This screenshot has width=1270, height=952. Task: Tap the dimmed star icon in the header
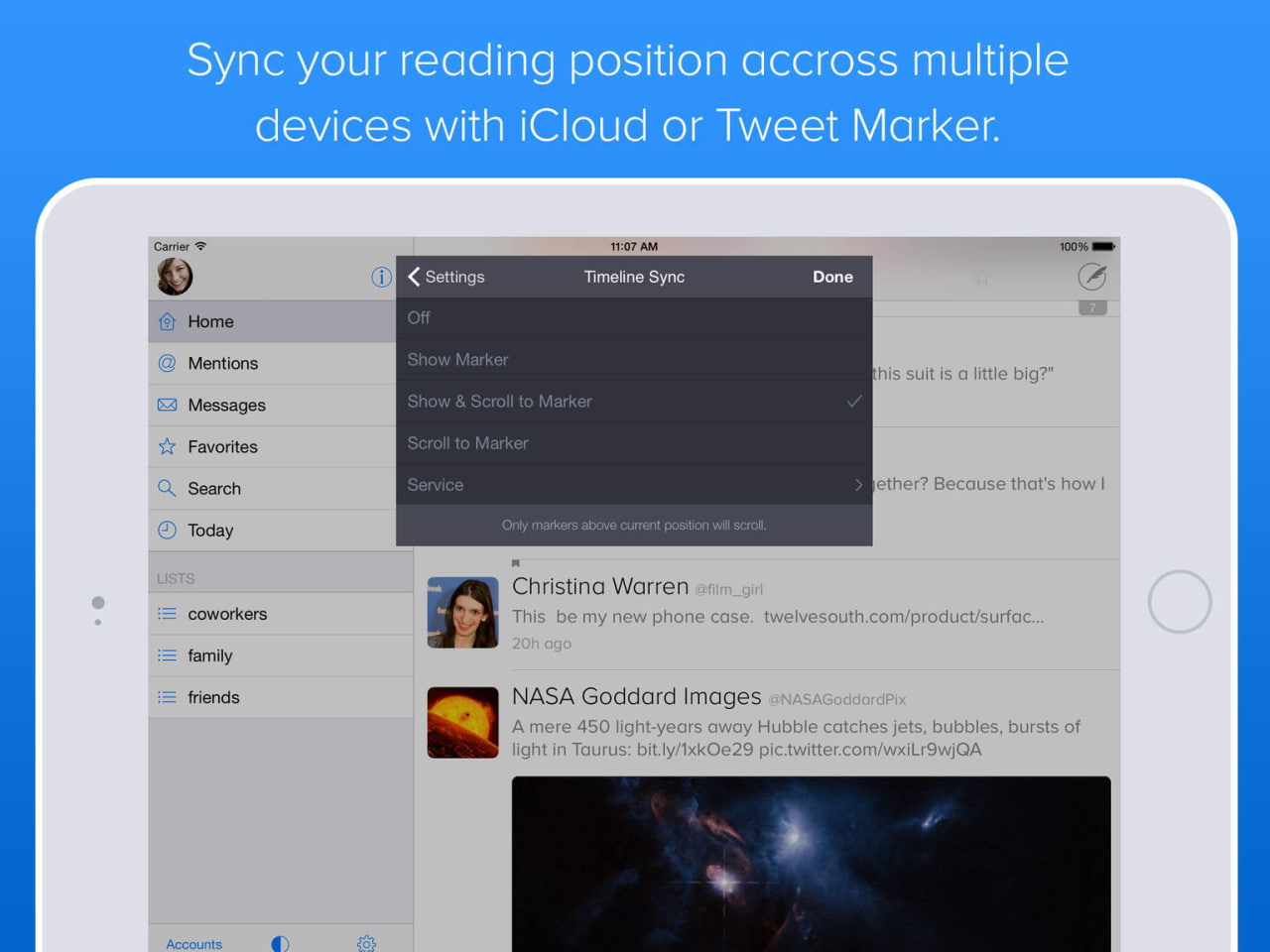pyautogui.click(x=982, y=277)
